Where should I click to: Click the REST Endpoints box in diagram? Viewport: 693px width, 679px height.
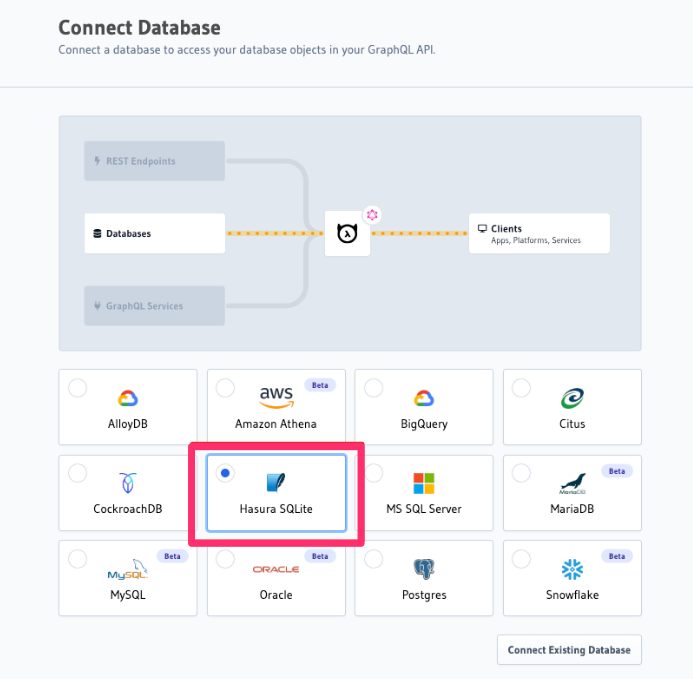point(155,161)
